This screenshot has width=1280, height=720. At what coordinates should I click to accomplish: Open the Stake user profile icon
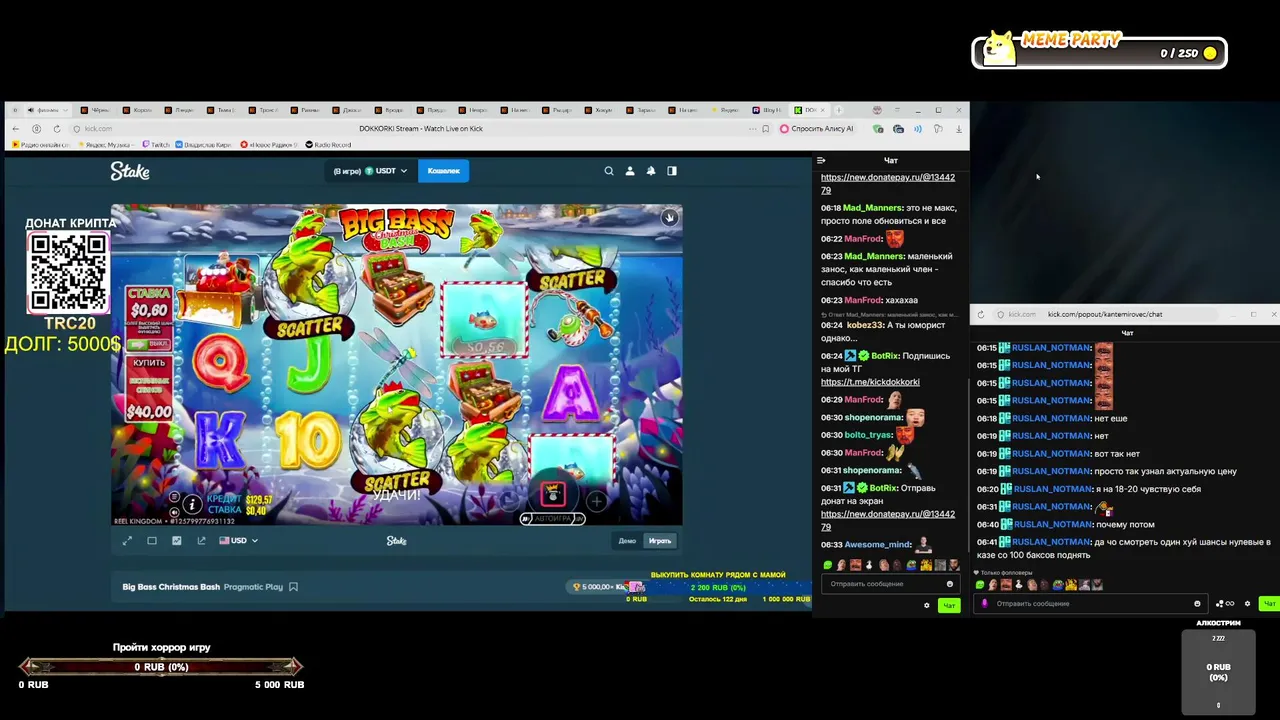pos(630,171)
